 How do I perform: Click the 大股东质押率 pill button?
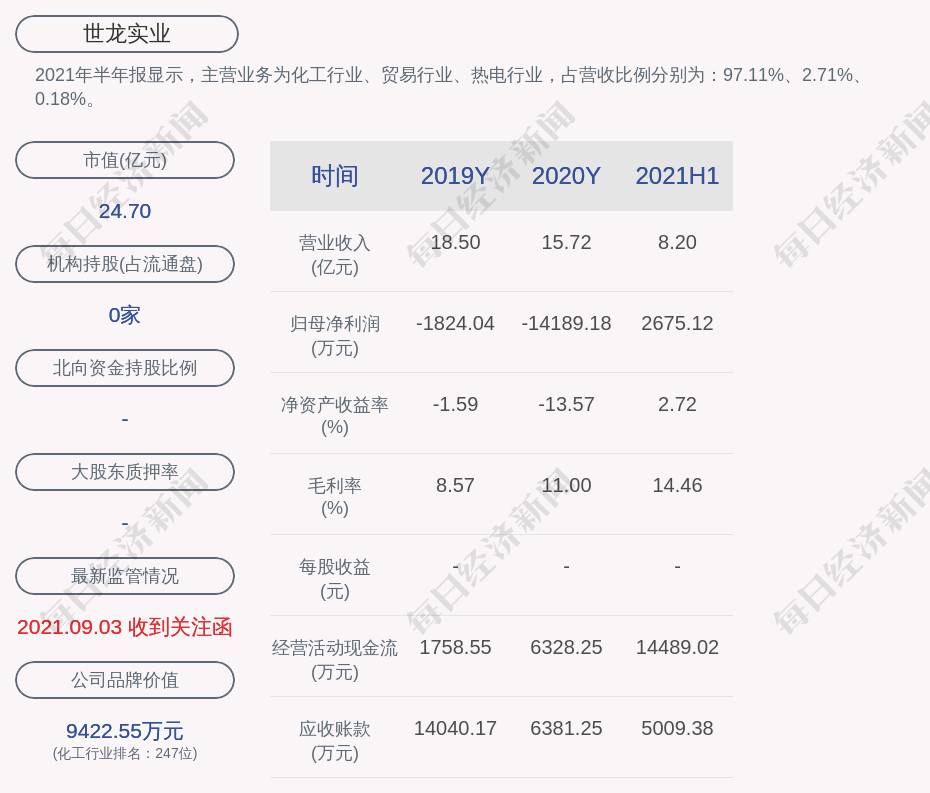(125, 472)
